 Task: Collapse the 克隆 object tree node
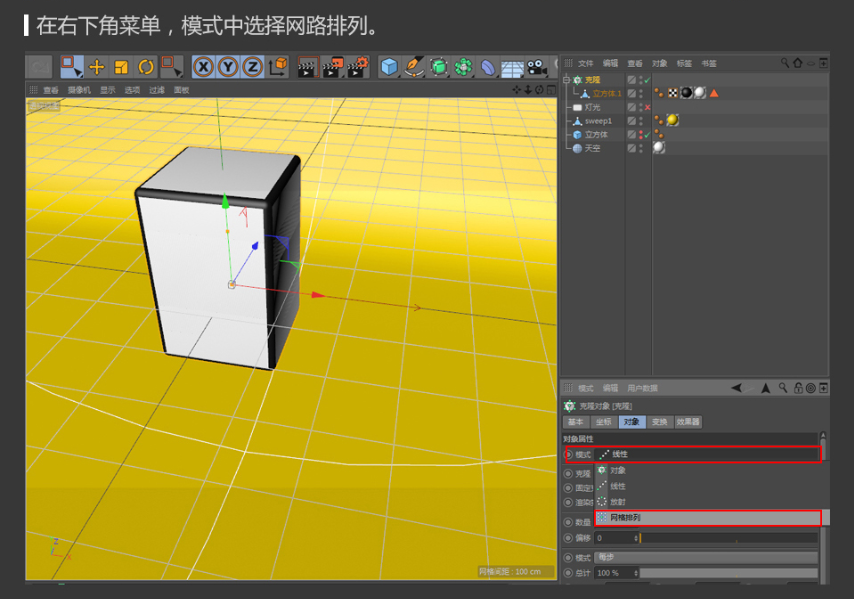[566, 79]
